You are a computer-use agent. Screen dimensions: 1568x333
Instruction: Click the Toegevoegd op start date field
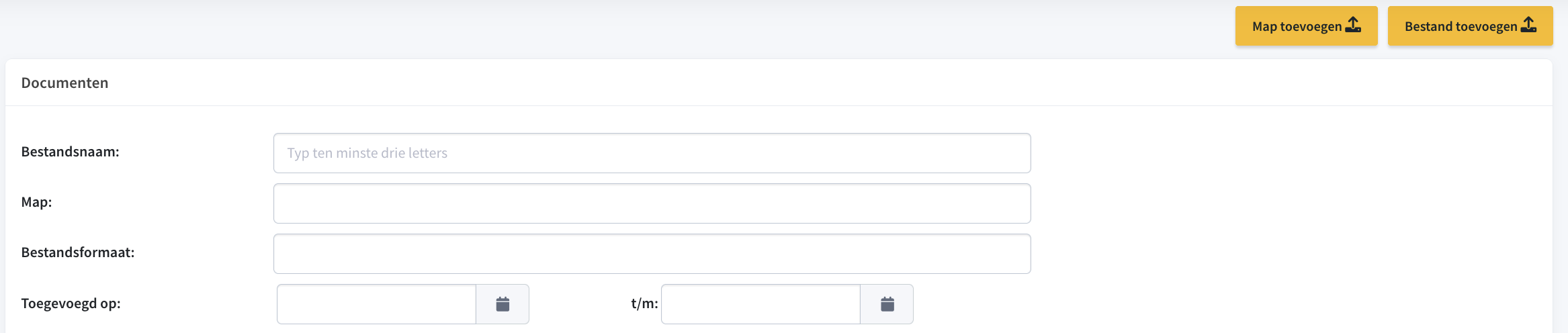click(376, 304)
